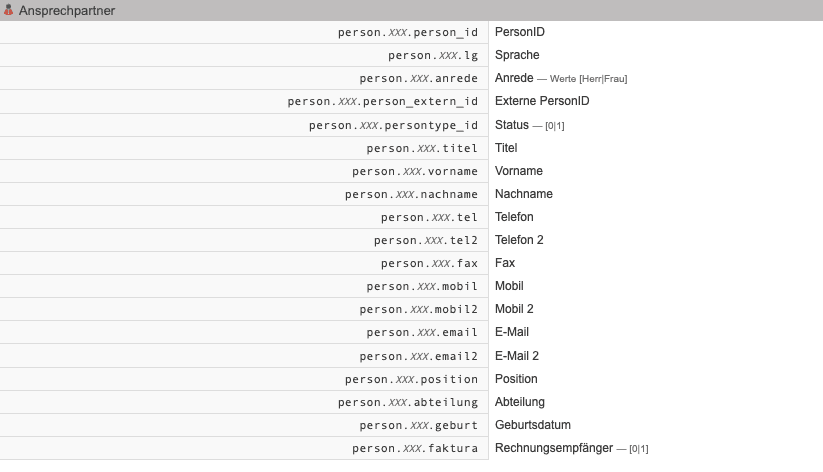Click the Telefon 2 label
This screenshot has height=472, width=823.
point(519,240)
